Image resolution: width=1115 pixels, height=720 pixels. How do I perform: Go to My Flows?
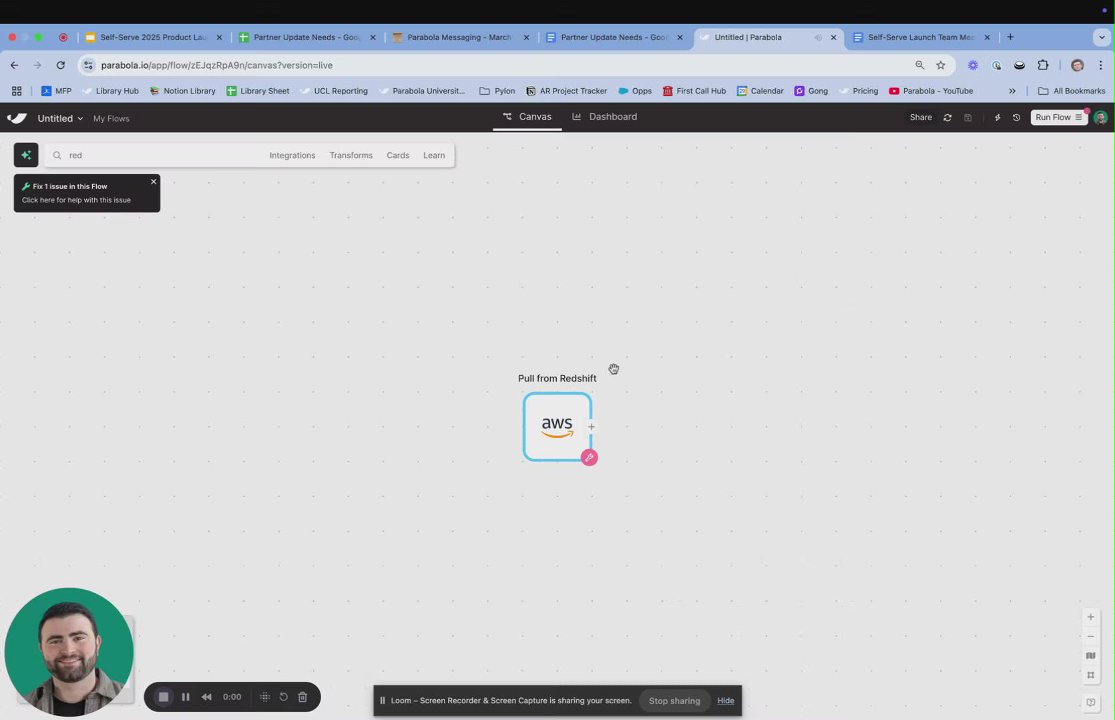click(x=111, y=119)
